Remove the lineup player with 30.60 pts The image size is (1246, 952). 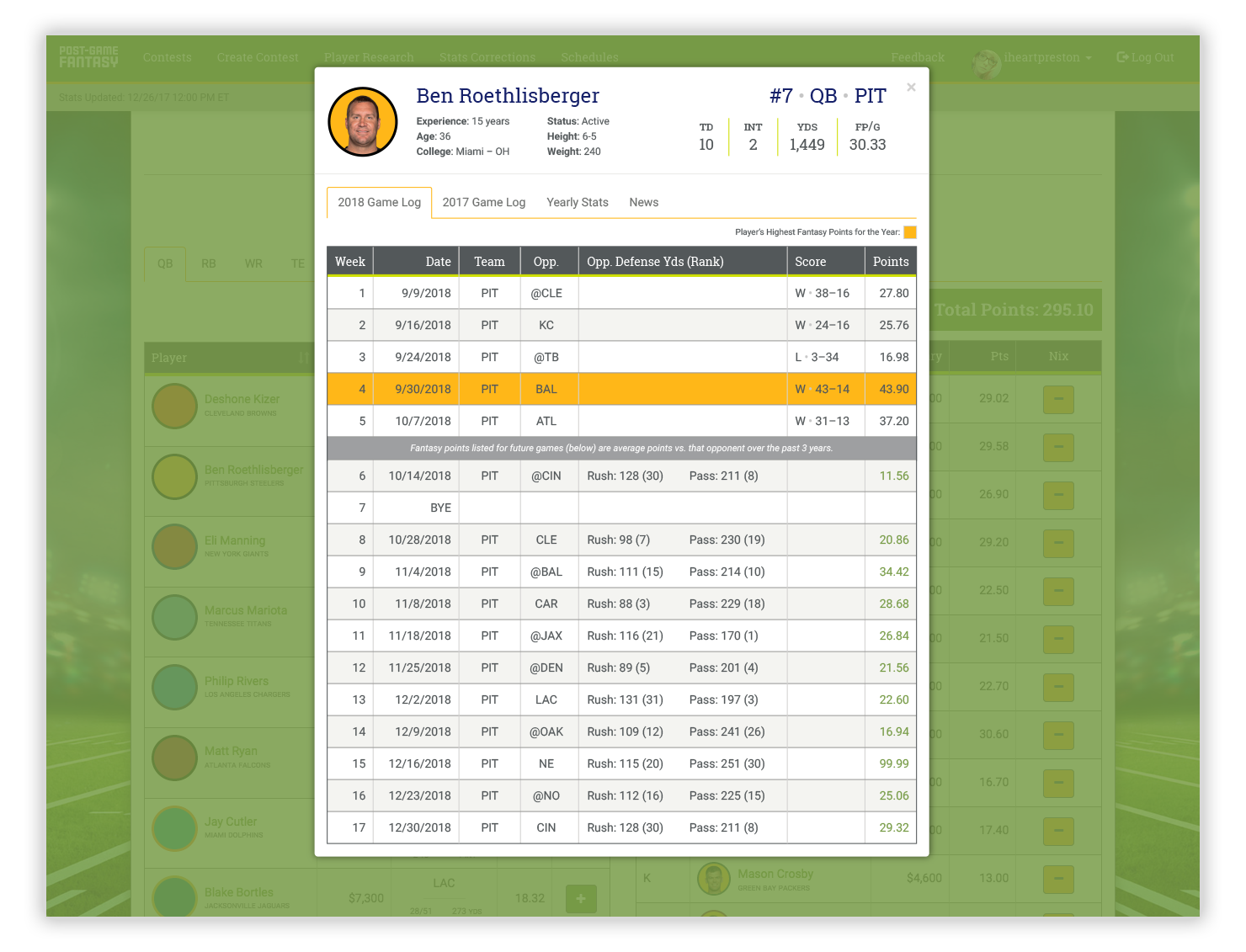click(1058, 735)
